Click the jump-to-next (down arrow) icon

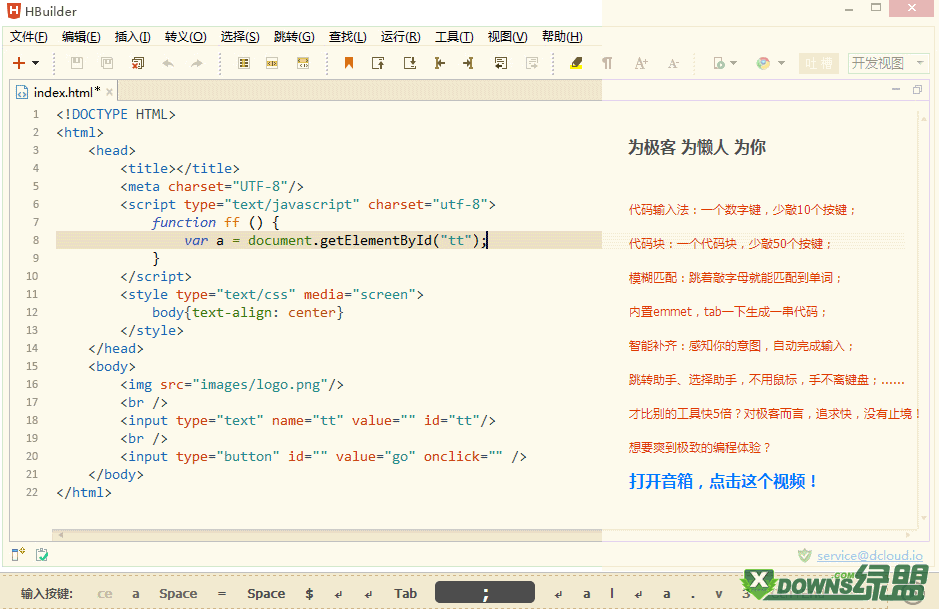[x=410, y=63]
